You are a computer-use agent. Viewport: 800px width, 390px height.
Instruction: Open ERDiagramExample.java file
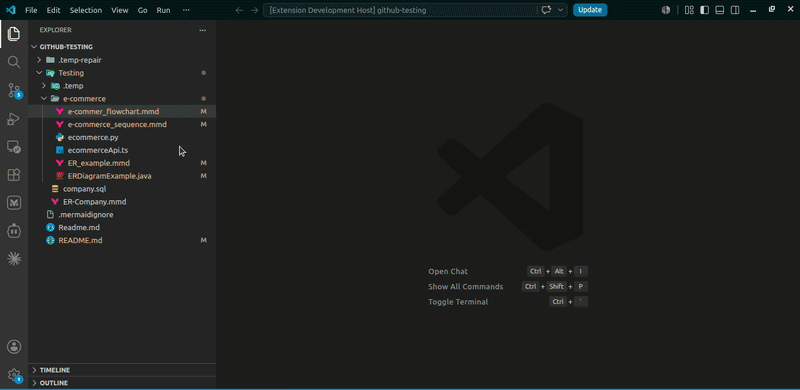(x=122, y=176)
